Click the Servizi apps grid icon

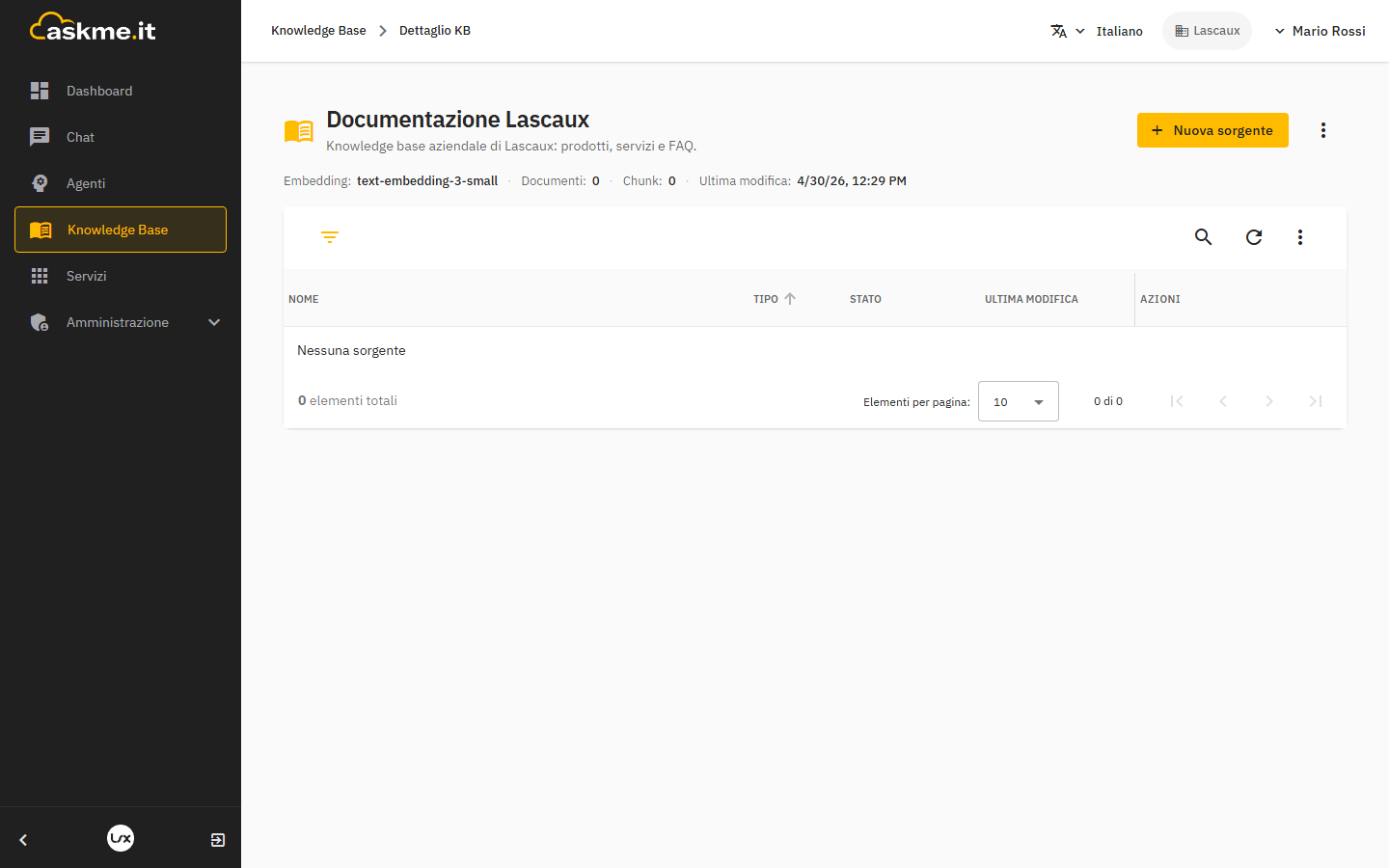(x=40, y=276)
